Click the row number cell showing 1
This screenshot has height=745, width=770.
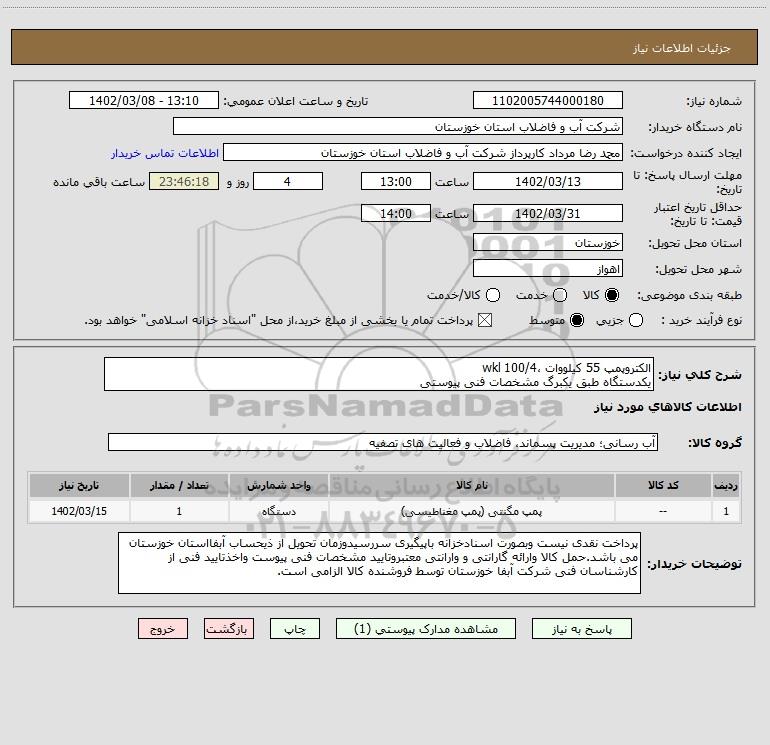(726, 511)
